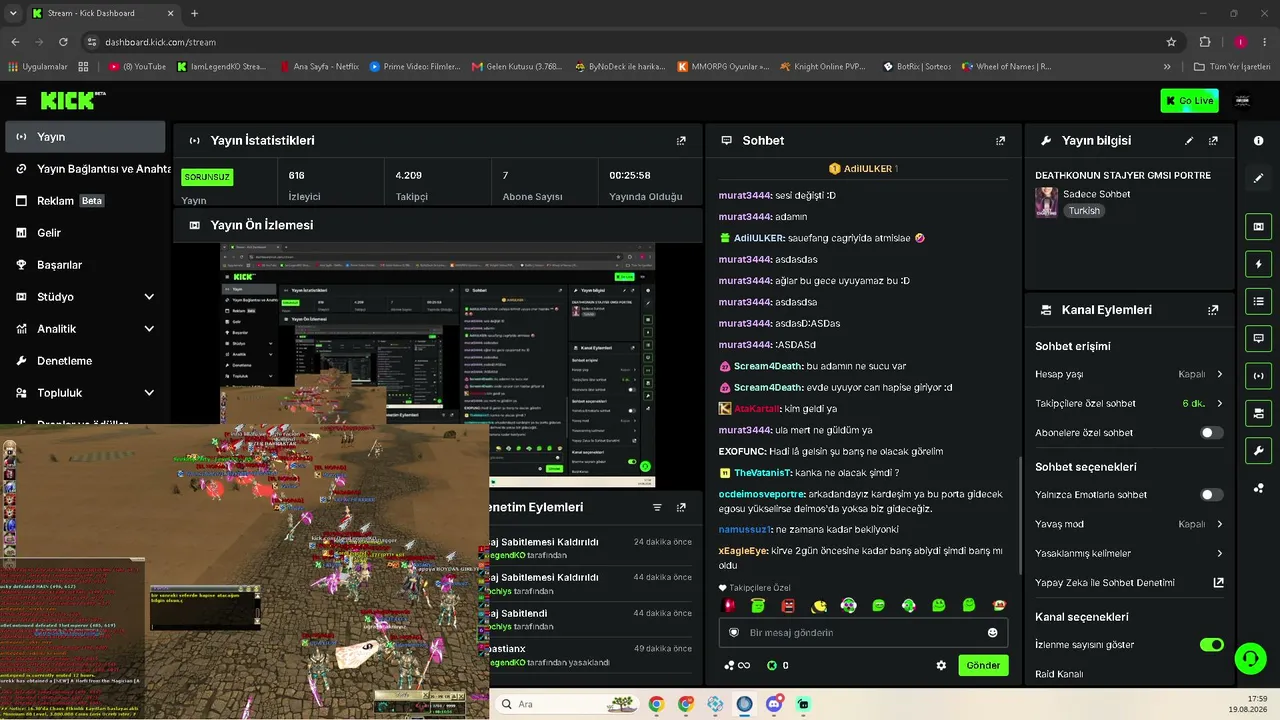Select the 00:25:58 stream uptime value
Viewport: 1280px width, 720px height.
point(630,175)
